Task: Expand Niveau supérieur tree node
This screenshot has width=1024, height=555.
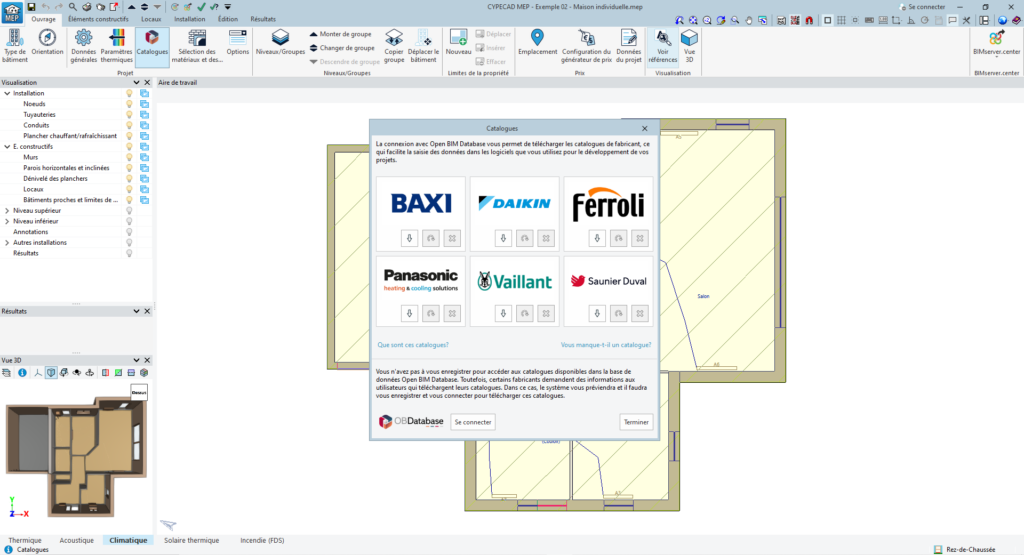Action: (7, 210)
